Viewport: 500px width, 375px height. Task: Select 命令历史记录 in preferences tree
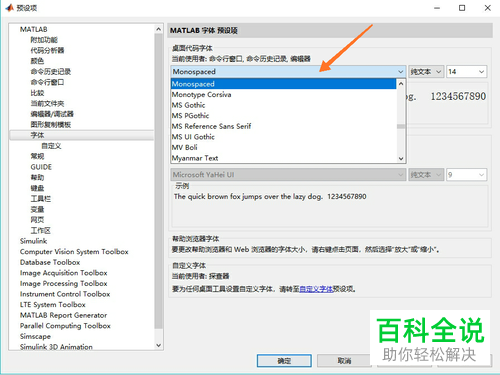pos(51,72)
